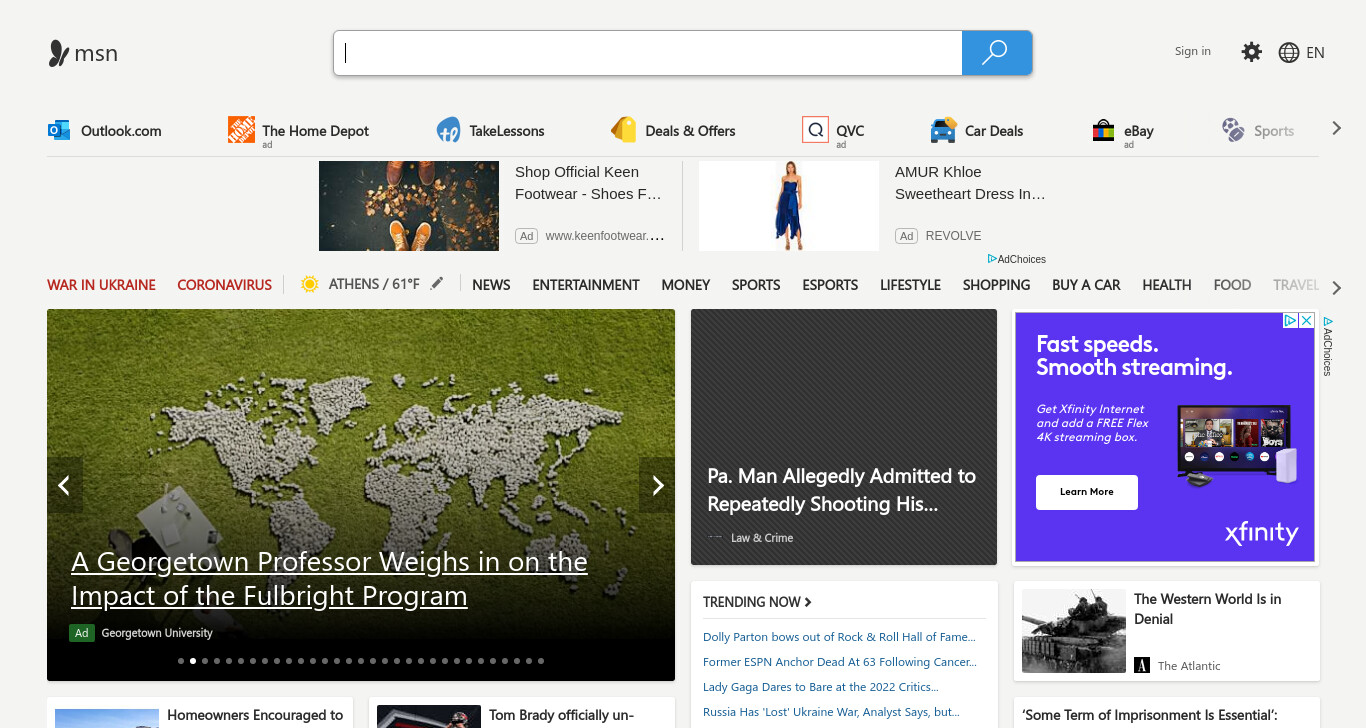
Task: Click blue dress ad thumbnail
Action: [x=789, y=206]
